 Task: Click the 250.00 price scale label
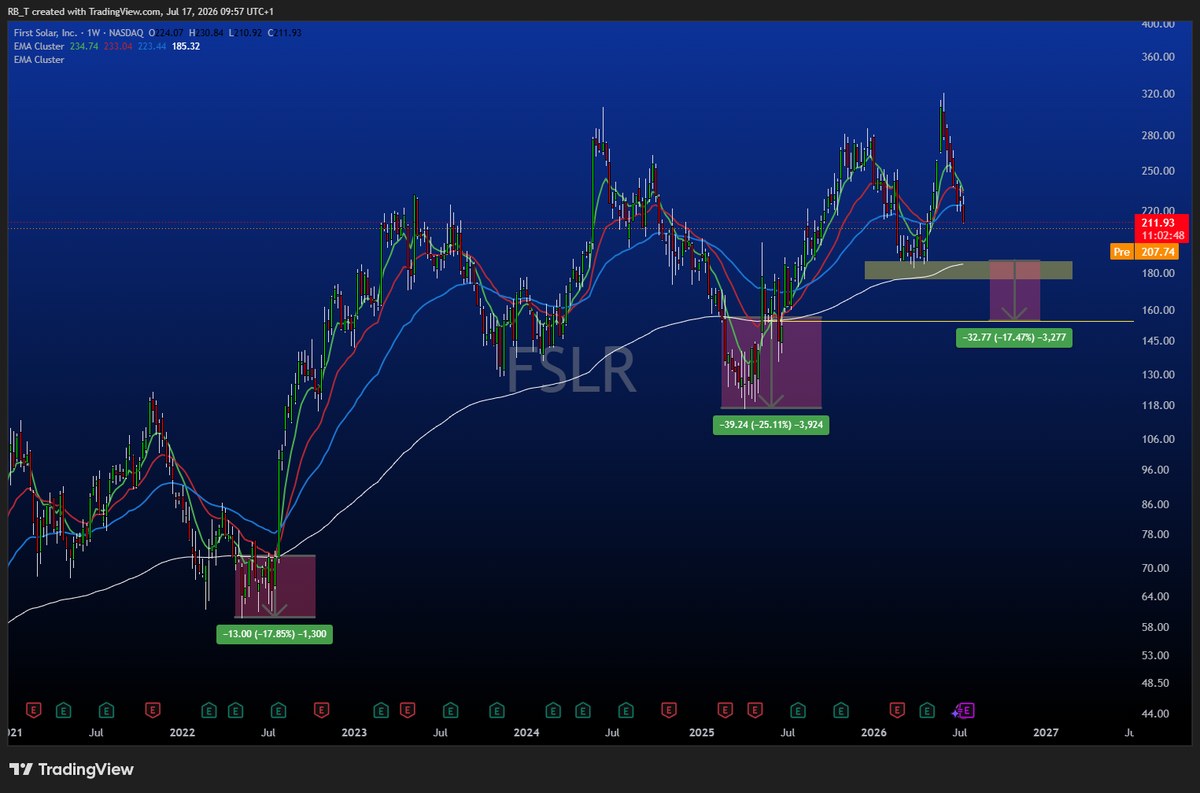1156,171
